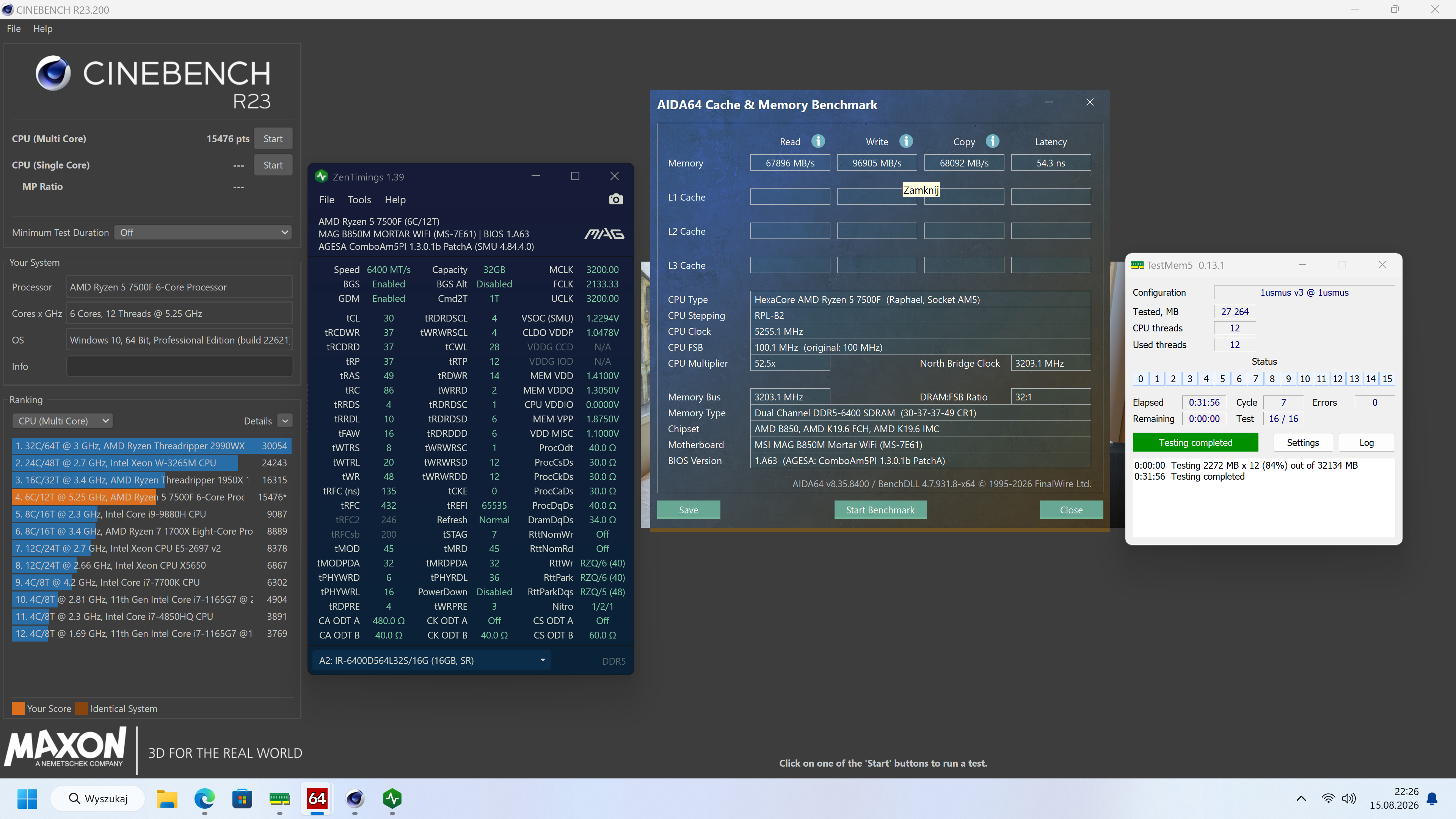Click the AIDA64 Copy info icon
This screenshot has height=819, width=1456.
(x=993, y=141)
